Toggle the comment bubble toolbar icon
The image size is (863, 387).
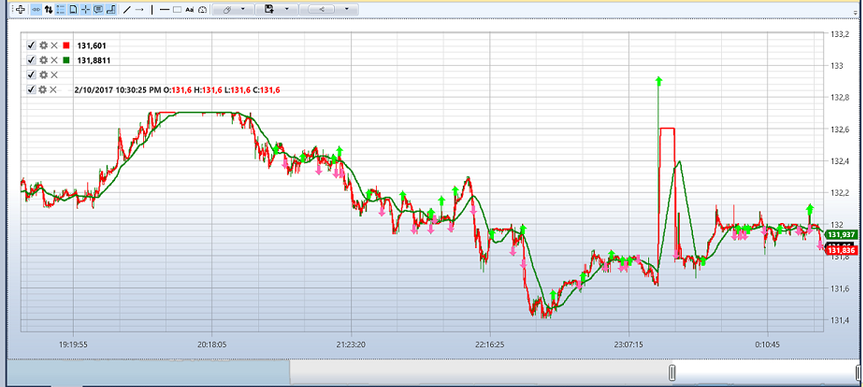pyautogui.click(x=98, y=9)
